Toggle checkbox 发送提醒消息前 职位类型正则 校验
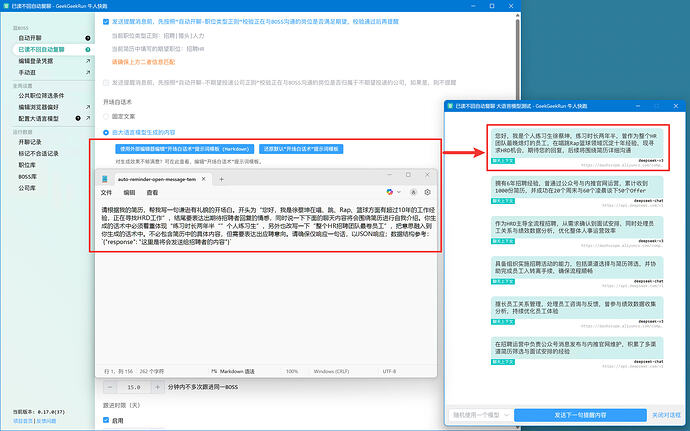Screen dimensions: 690x431 (x=106, y=22)
